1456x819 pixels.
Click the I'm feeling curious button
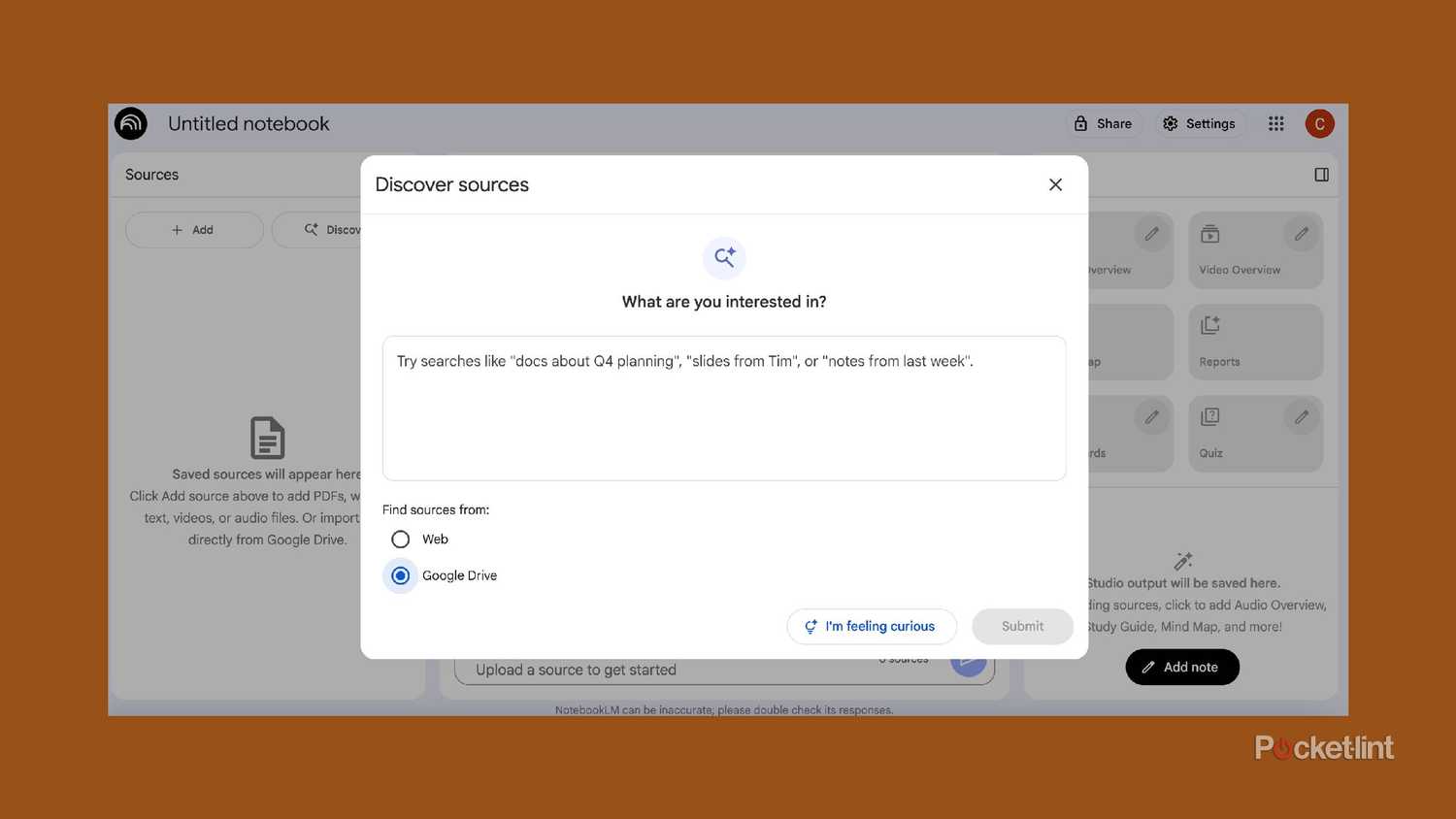[871, 627]
